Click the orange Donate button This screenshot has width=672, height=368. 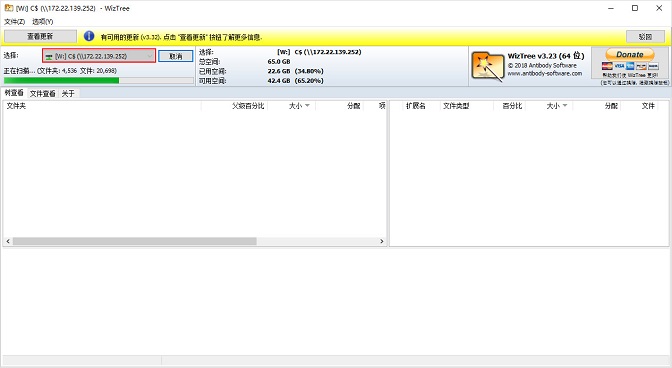pyautogui.click(x=630, y=54)
